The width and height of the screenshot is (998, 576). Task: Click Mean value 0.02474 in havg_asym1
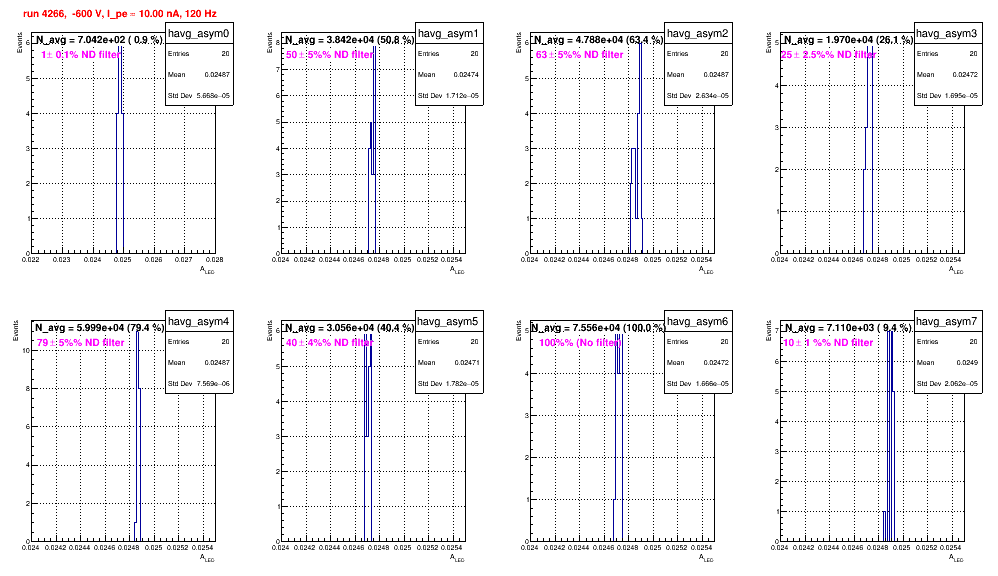(x=467, y=74)
